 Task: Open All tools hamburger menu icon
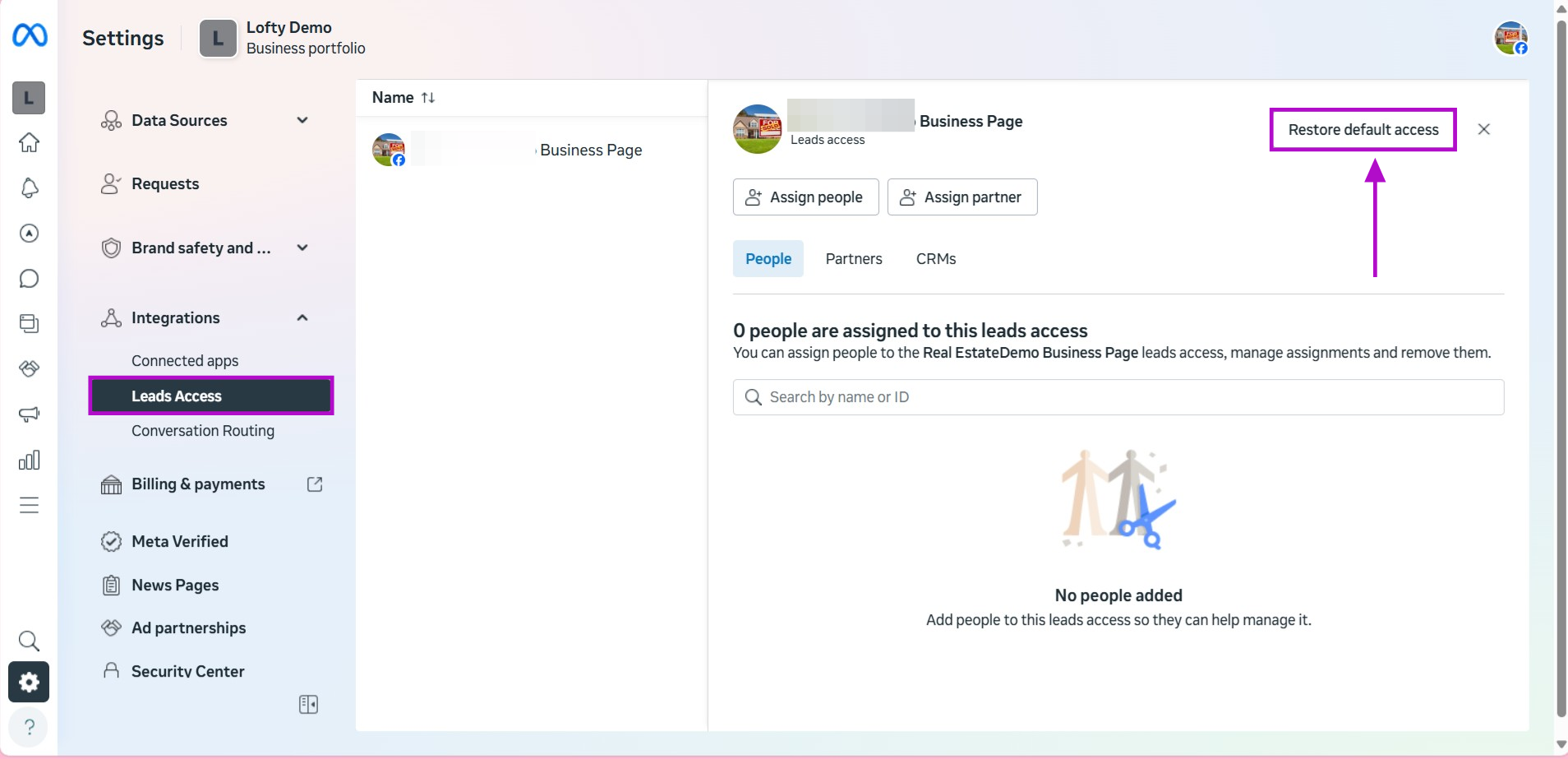[30, 505]
